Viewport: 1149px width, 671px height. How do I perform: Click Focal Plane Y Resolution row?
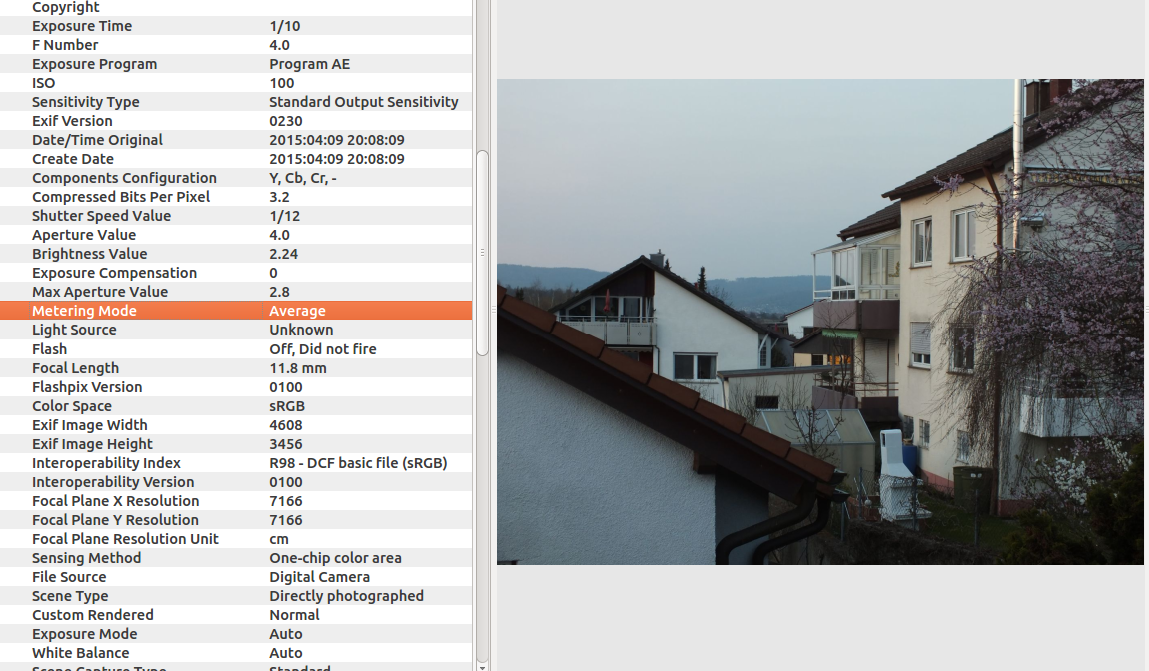(x=236, y=520)
